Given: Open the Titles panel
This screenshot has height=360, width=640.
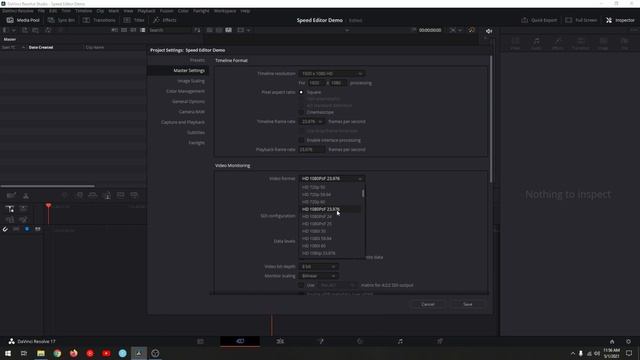Looking at the screenshot, I should [134, 20].
